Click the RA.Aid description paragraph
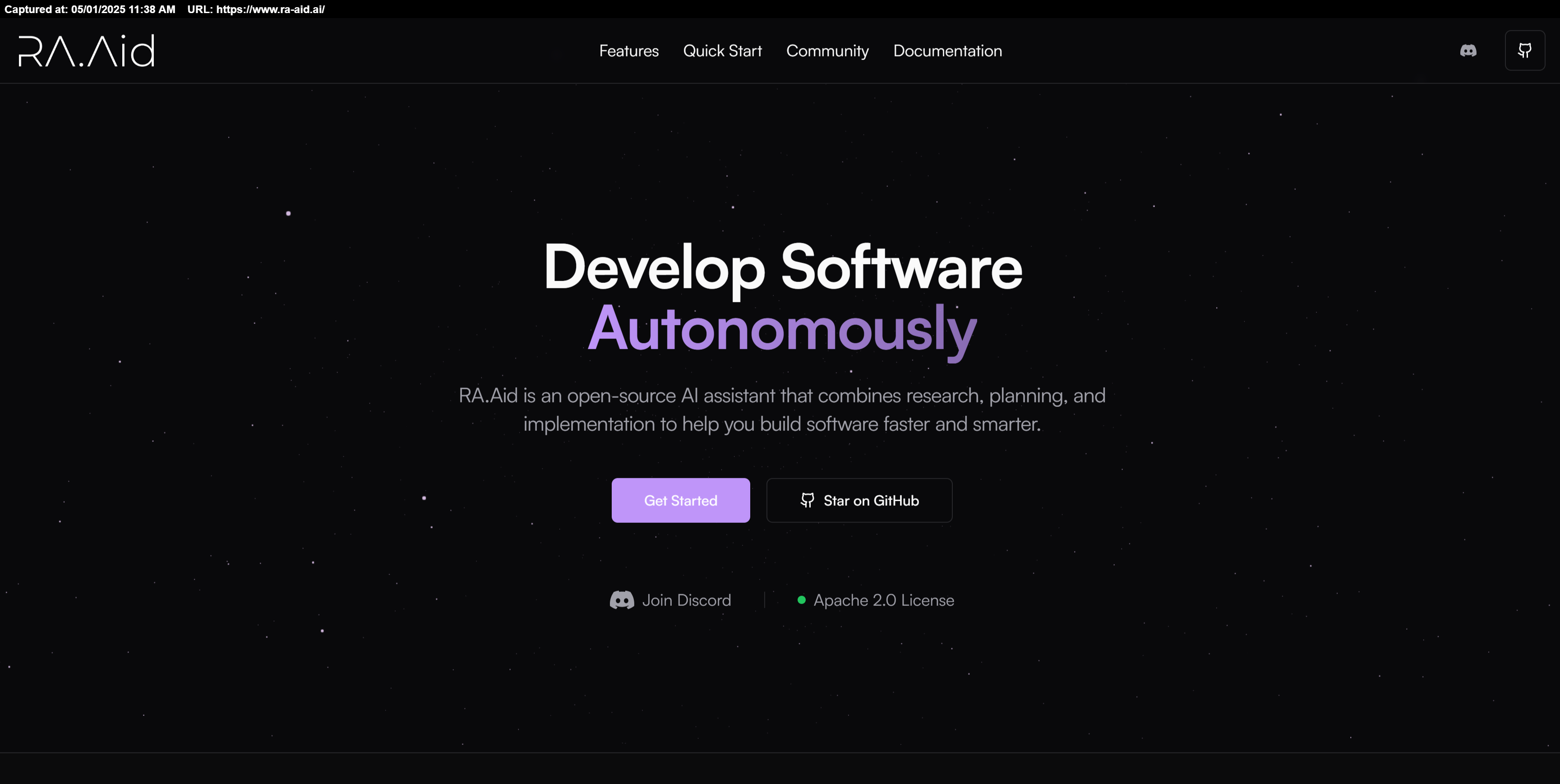This screenshot has width=1560, height=784. pyautogui.click(x=782, y=409)
